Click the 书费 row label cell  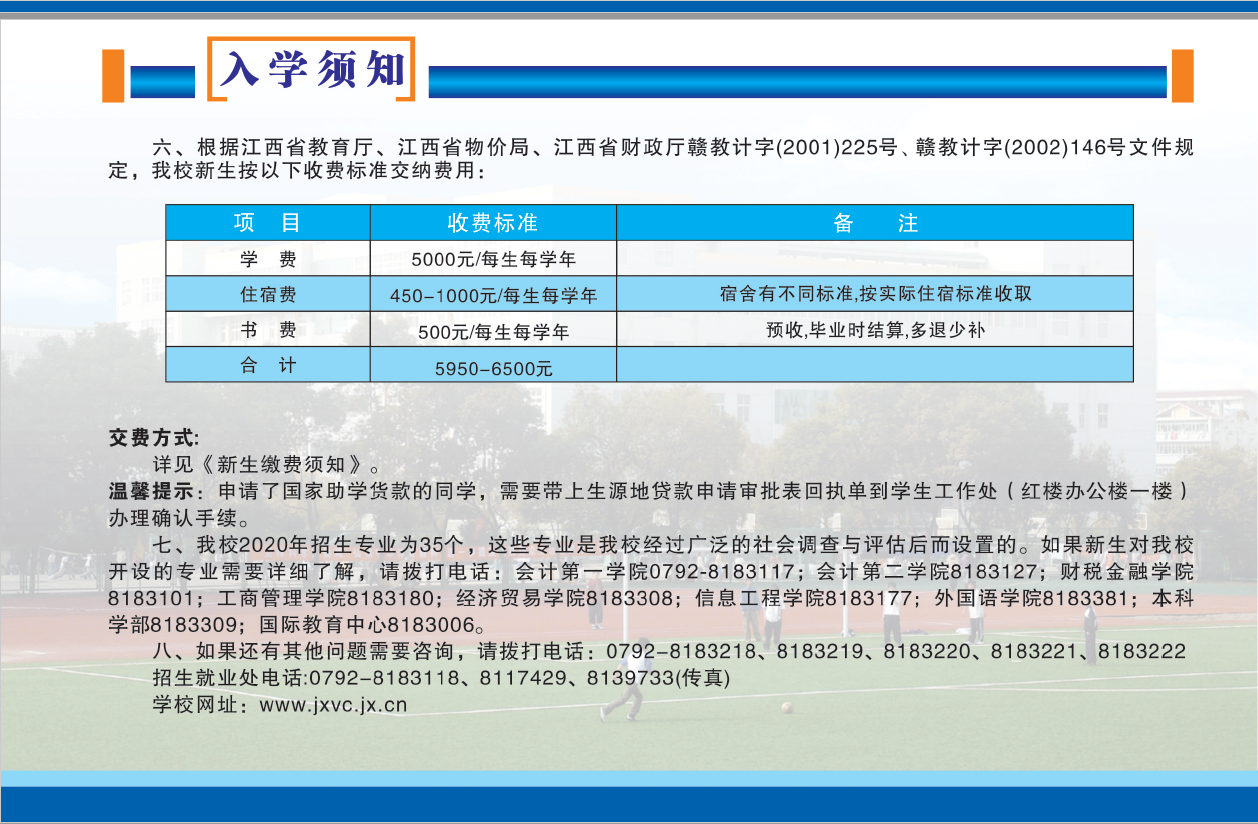[x=267, y=329]
